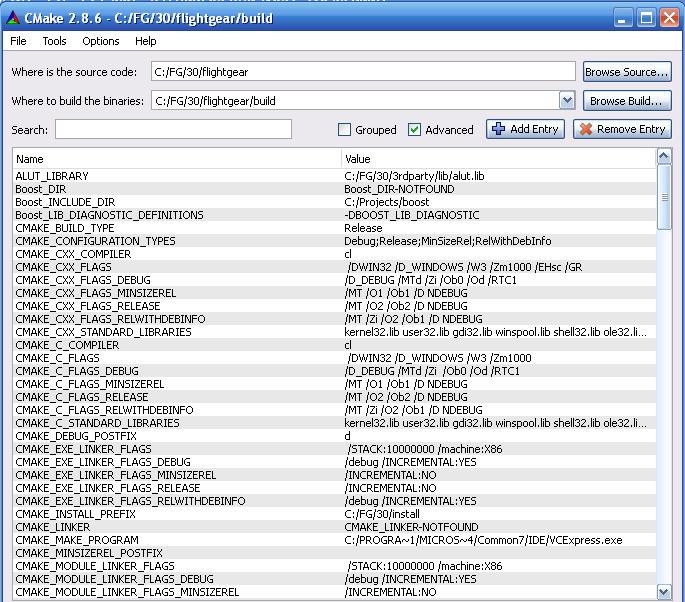Enable the Grouped checkbox
685x602 pixels.
point(345,130)
